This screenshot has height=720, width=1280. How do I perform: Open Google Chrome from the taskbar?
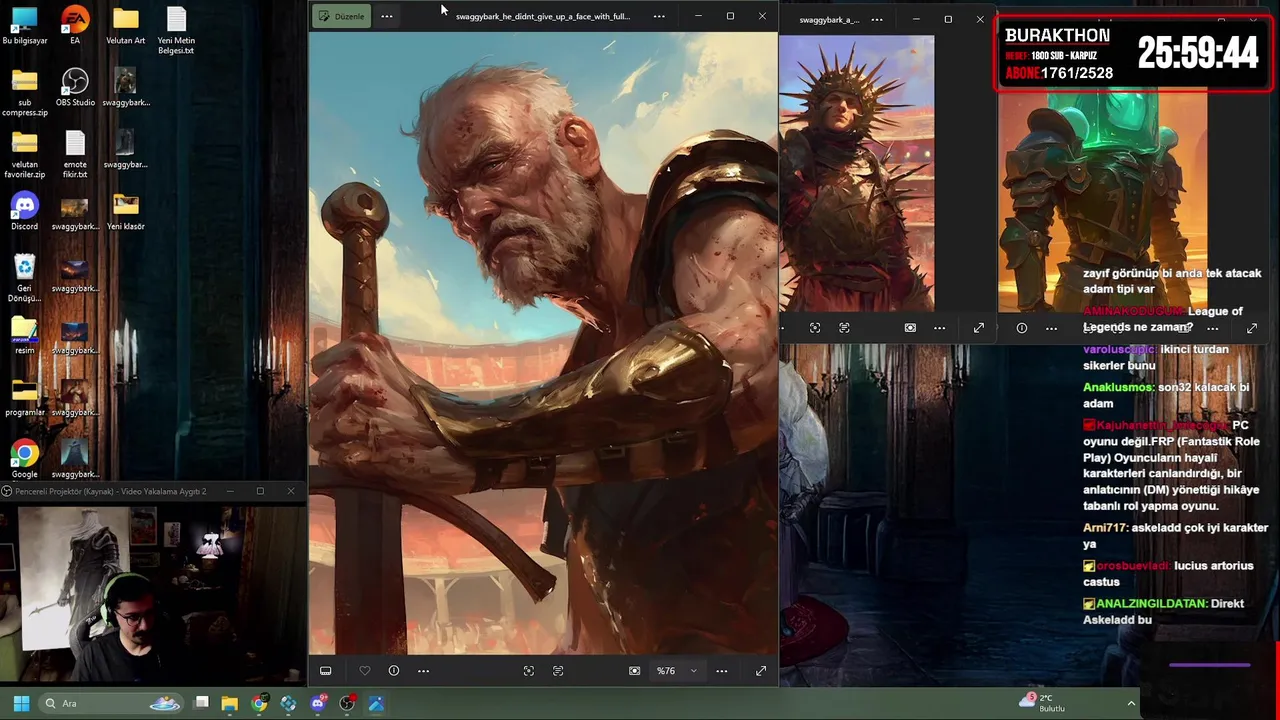coord(259,703)
